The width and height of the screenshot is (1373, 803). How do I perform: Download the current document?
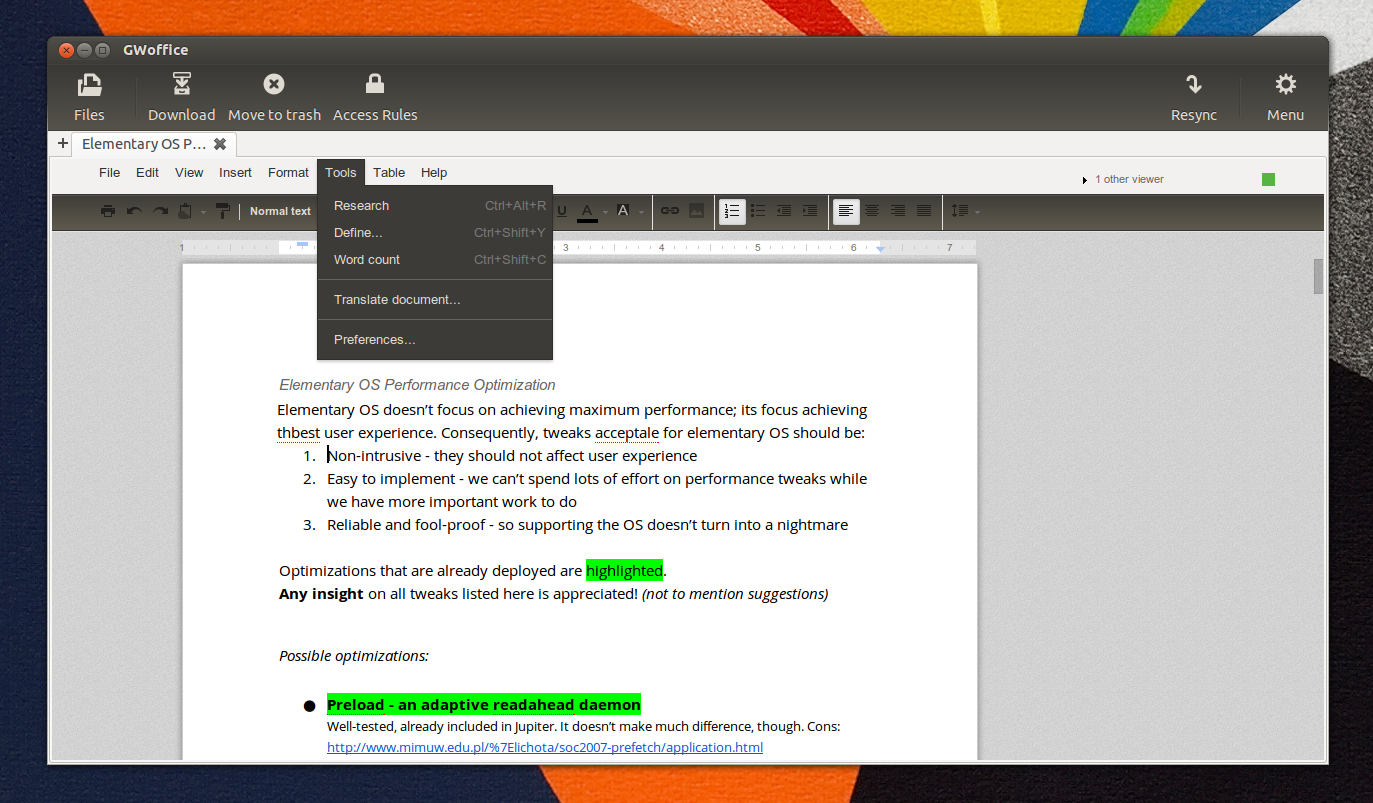[181, 98]
